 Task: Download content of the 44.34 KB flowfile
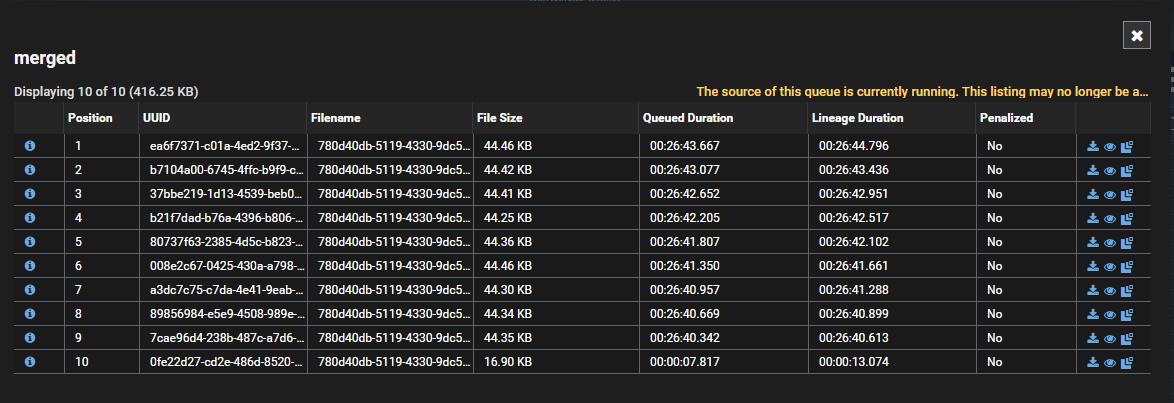coord(1093,314)
